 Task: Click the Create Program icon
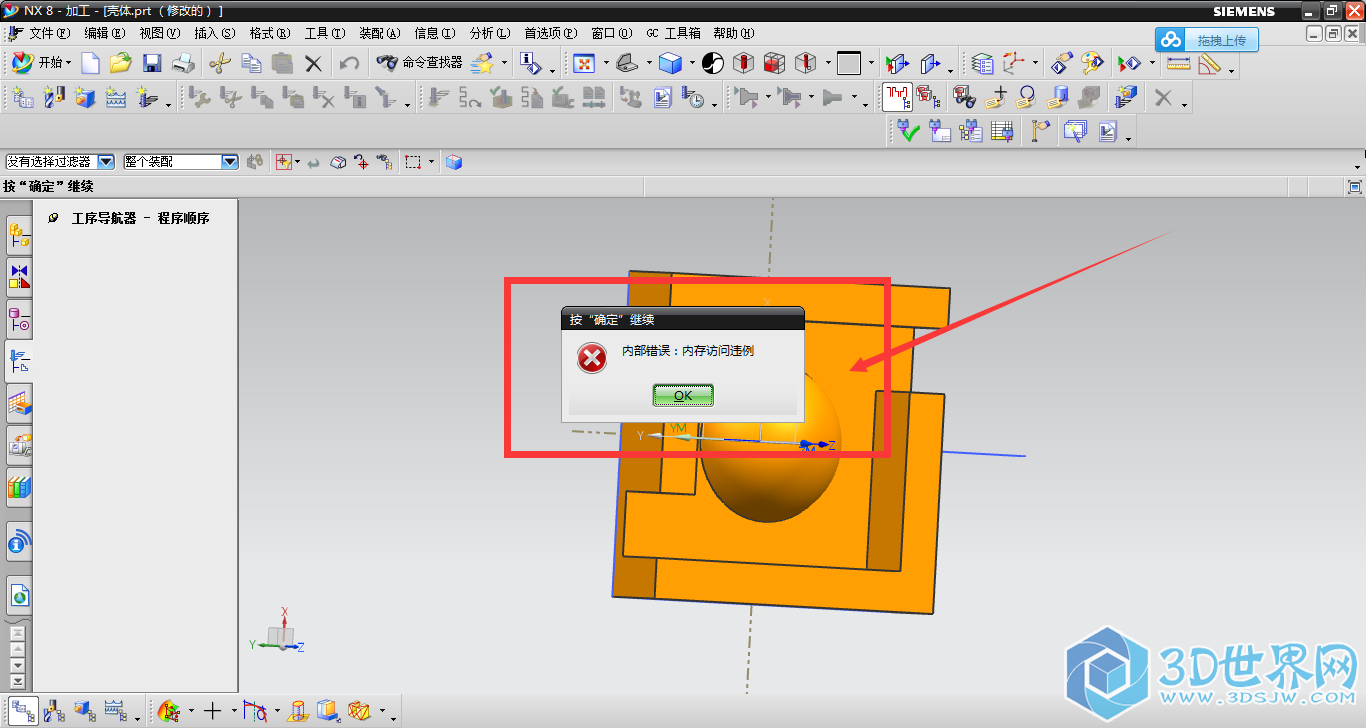click(x=23, y=97)
